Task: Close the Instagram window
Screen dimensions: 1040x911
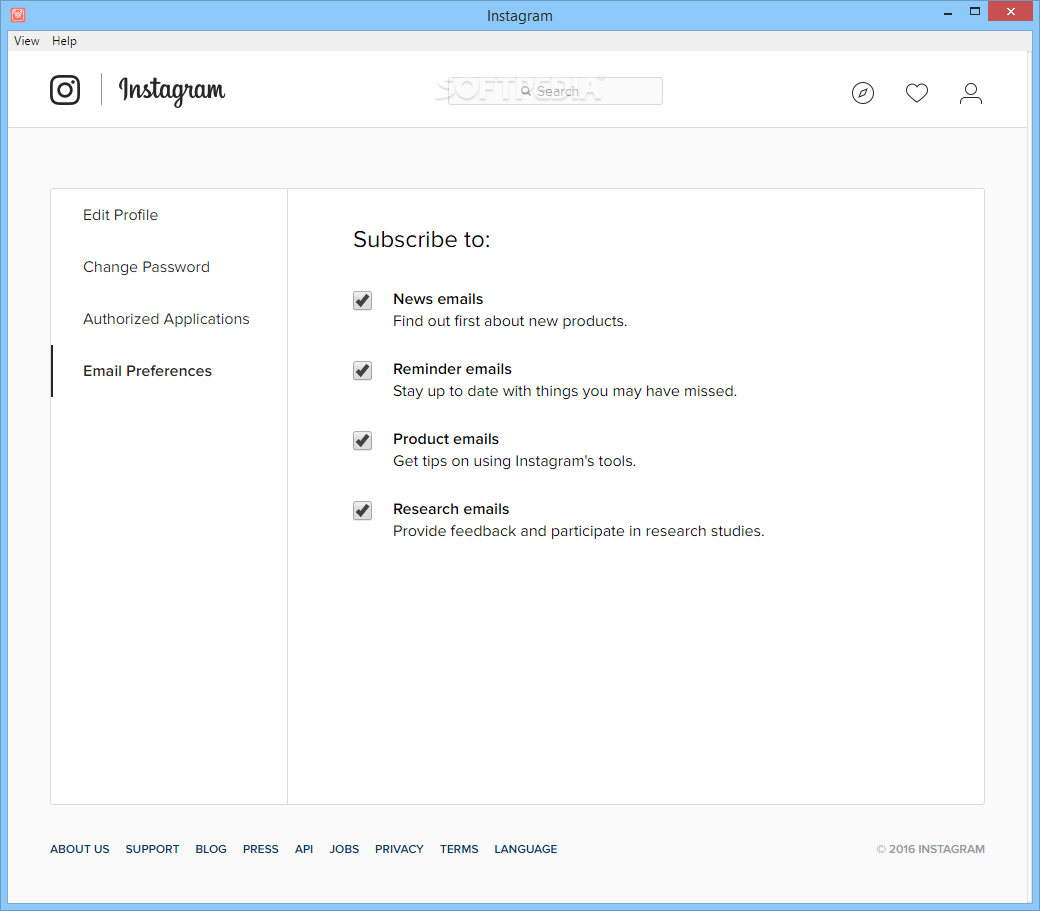Action: coord(1010,12)
